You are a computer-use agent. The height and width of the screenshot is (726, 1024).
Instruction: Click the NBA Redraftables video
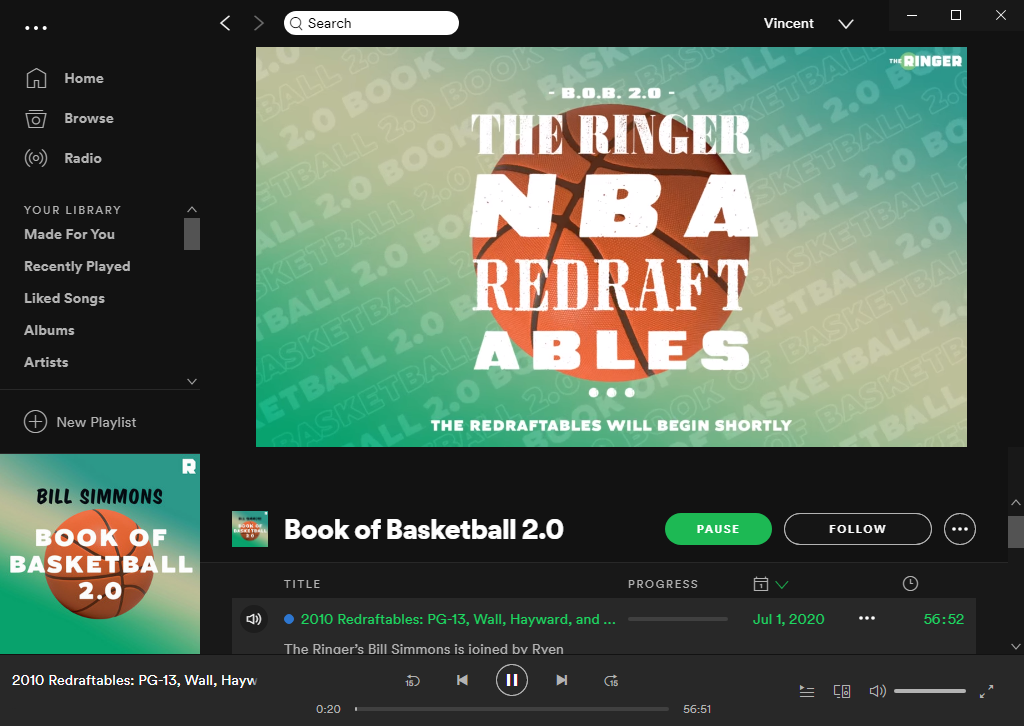coord(611,247)
